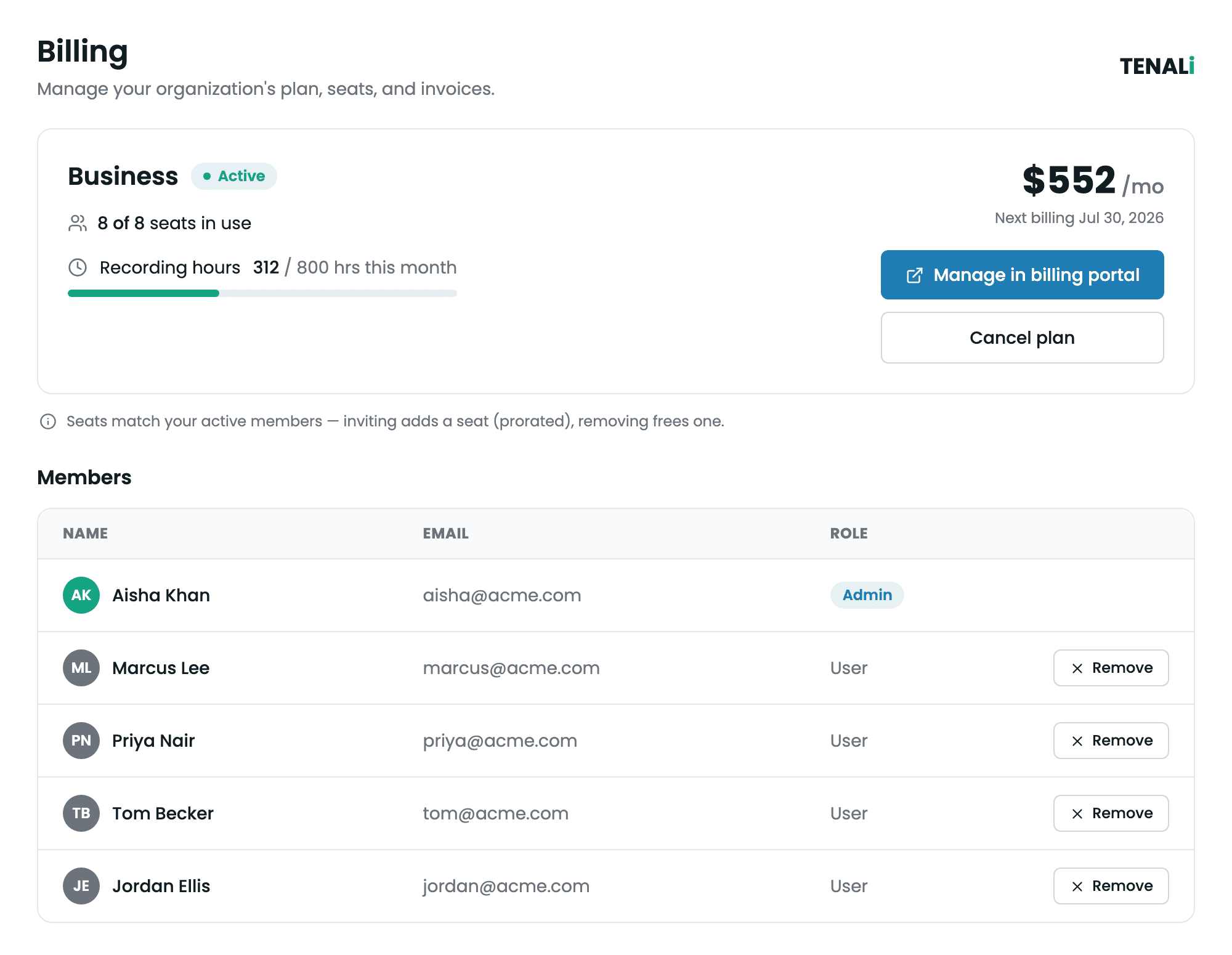Click the info icon beside seats note
Image resolution: width=1232 pixels, height=955 pixels.
pos(48,421)
